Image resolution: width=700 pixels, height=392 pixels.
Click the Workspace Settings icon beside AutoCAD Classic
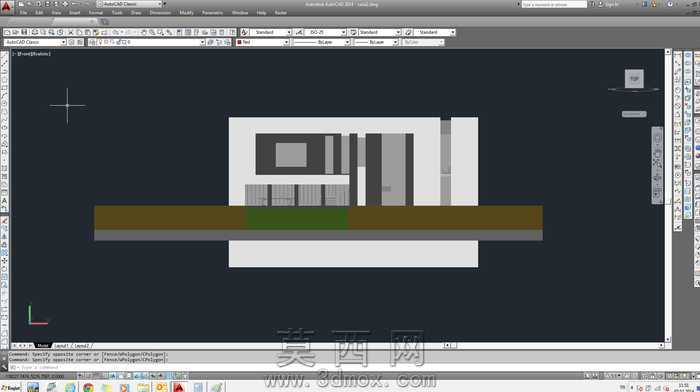[71, 42]
